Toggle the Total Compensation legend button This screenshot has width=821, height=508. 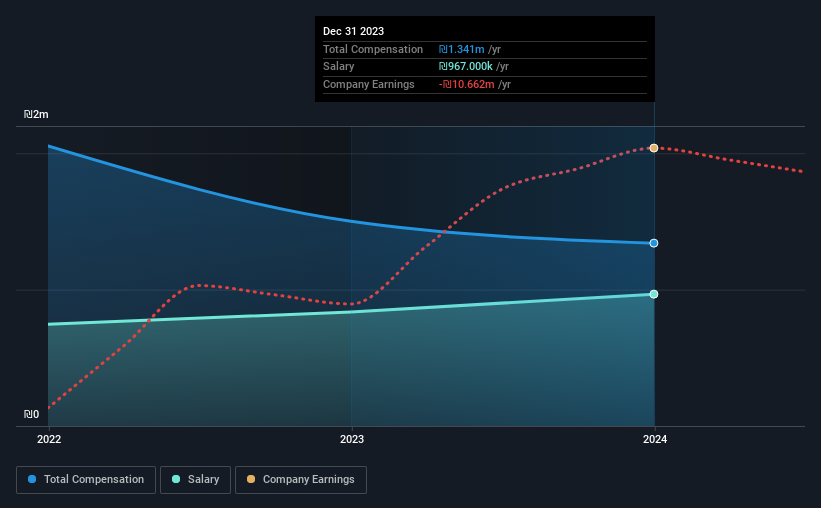(86, 480)
